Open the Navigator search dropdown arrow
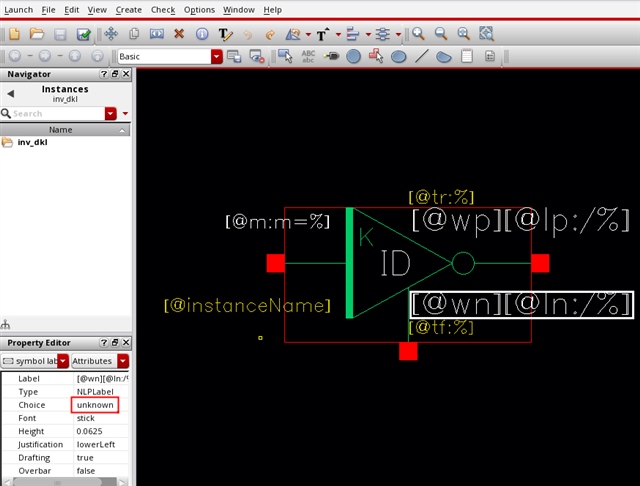 click(x=111, y=114)
